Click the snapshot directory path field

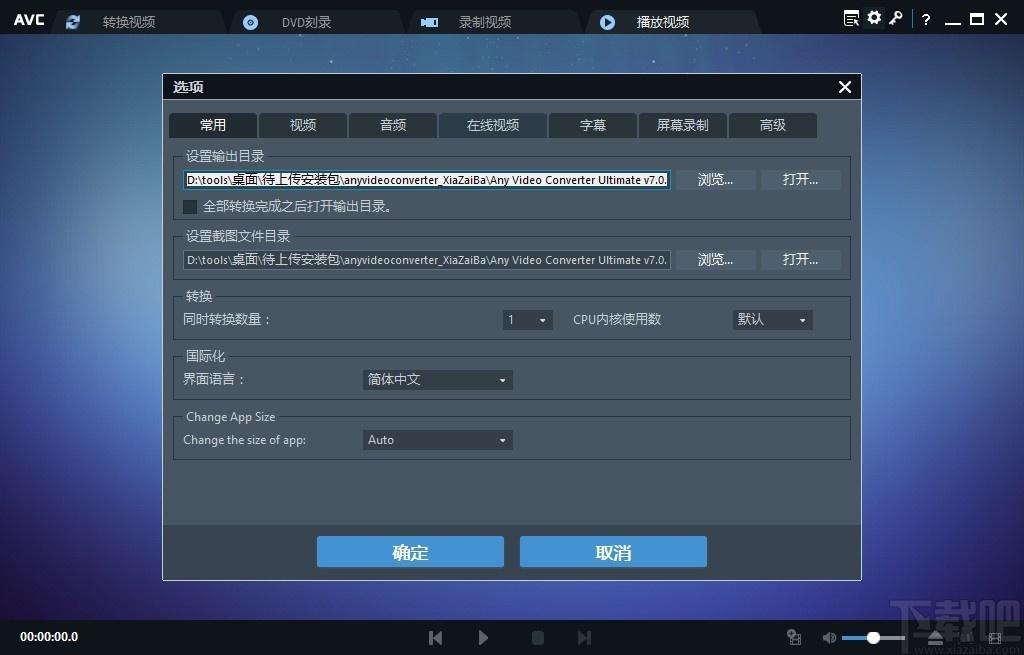coord(427,260)
